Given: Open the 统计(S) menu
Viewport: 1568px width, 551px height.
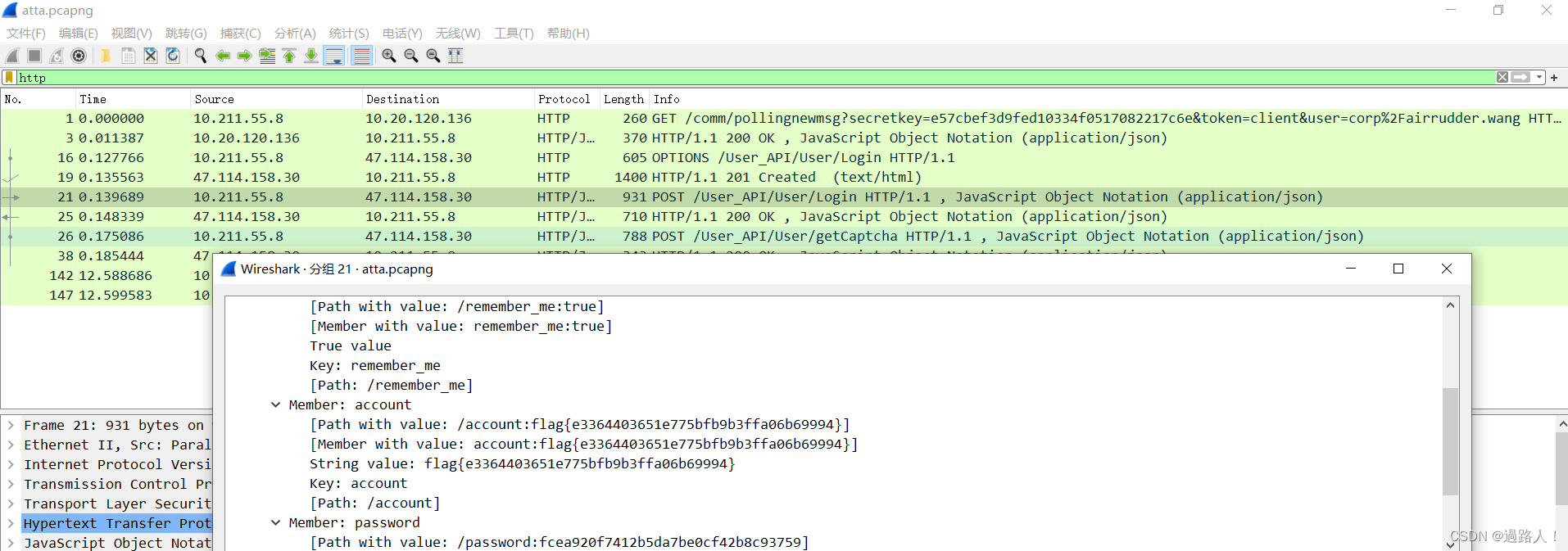Looking at the screenshot, I should (x=349, y=34).
